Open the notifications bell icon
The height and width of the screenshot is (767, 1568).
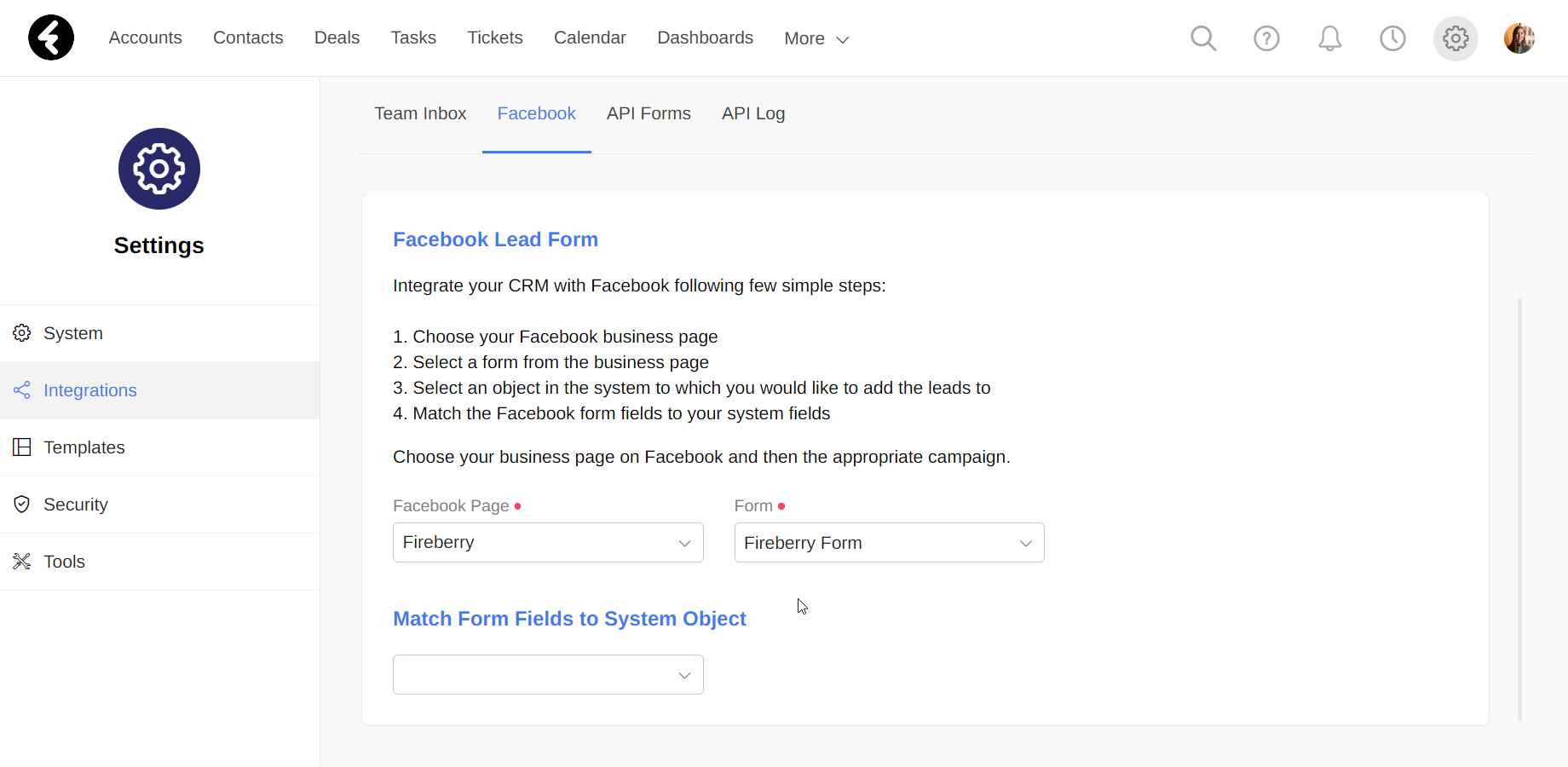pos(1329,38)
